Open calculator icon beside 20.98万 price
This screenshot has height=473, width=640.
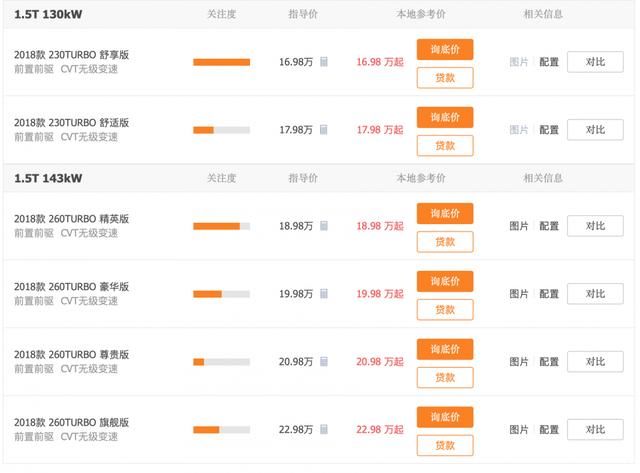pos(324,361)
